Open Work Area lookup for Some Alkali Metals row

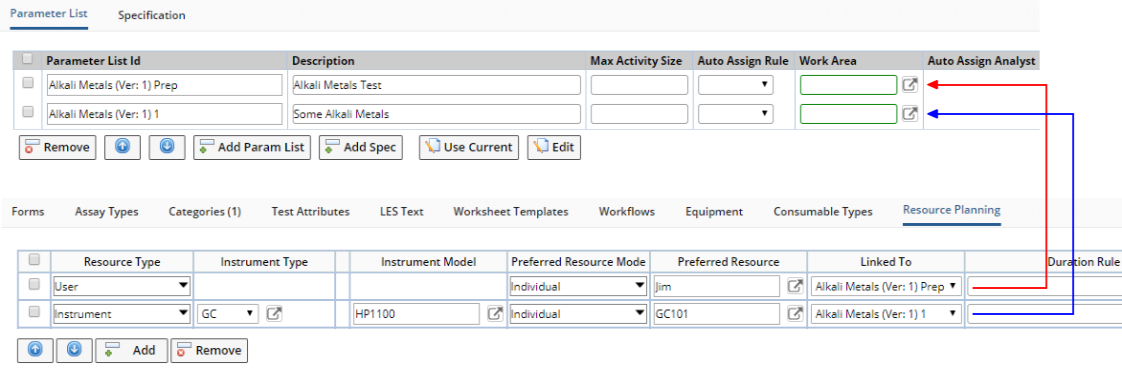tap(909, 114)
